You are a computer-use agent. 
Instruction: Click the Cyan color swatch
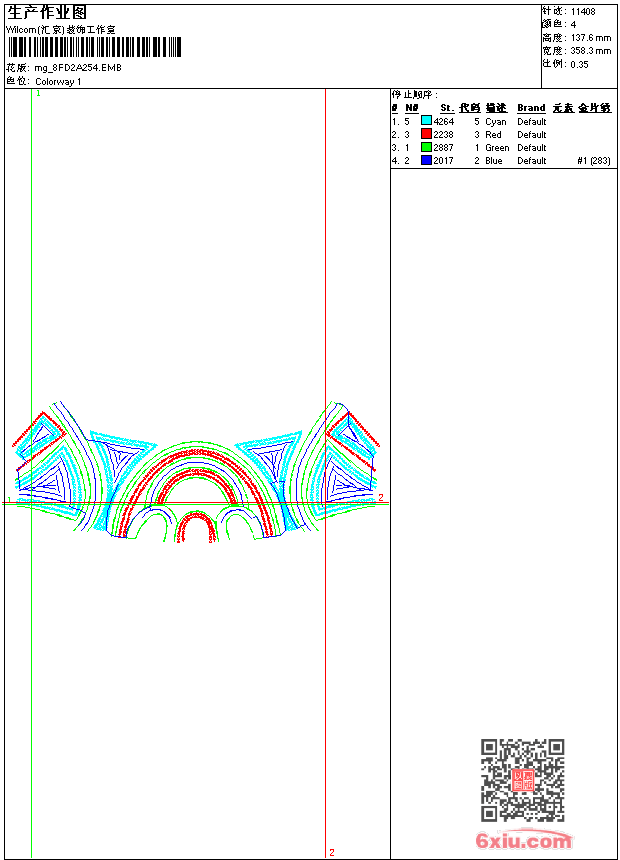[426, 121]
